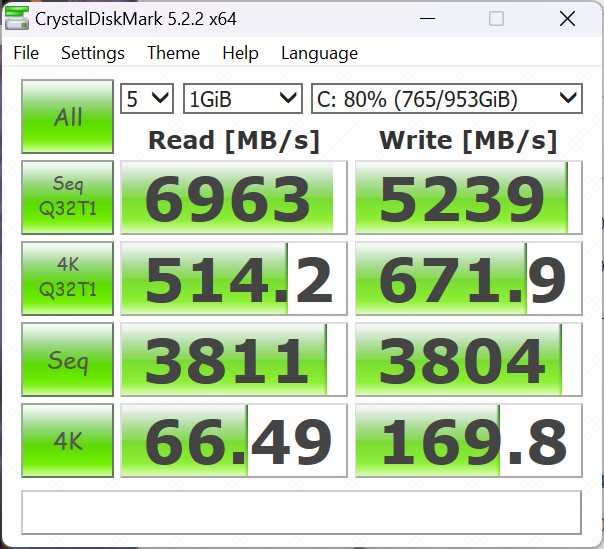Expand the test count dropdown showing 5
604x549 pixels.
point(147,99)
